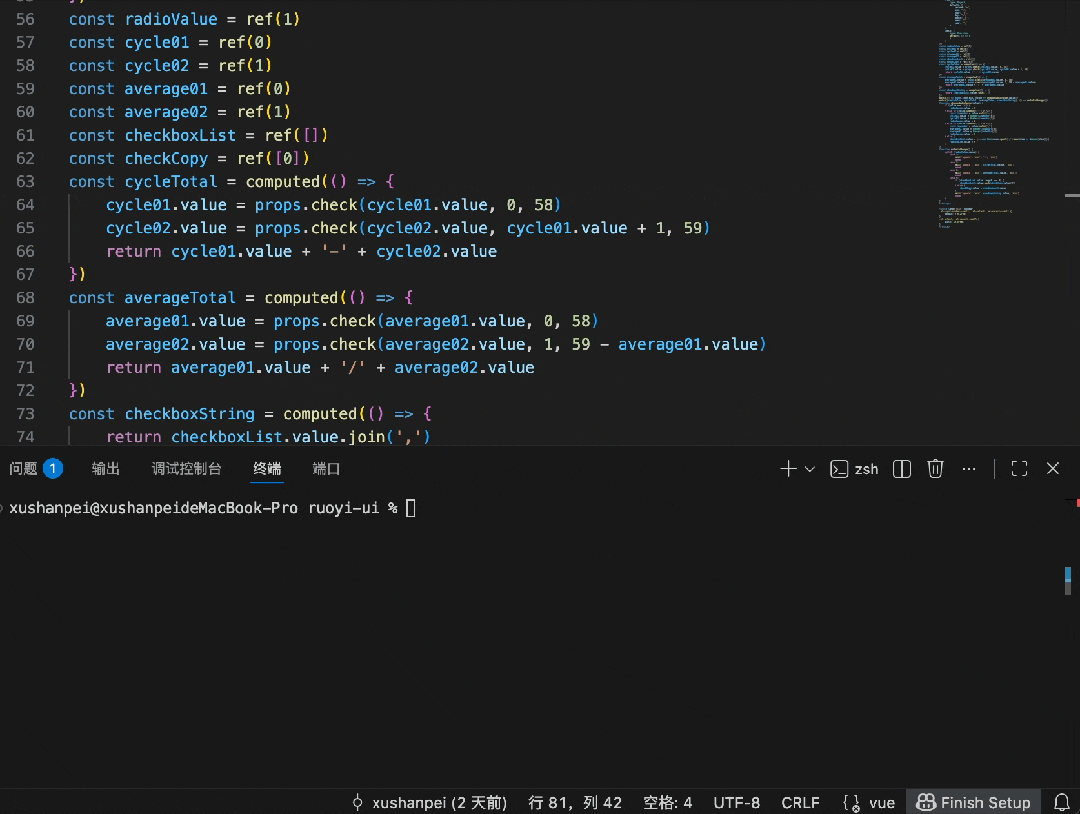Toggle the panel closed with the X icon
This screenshot has height=814, width=1080.
[x=1052, y=468]
